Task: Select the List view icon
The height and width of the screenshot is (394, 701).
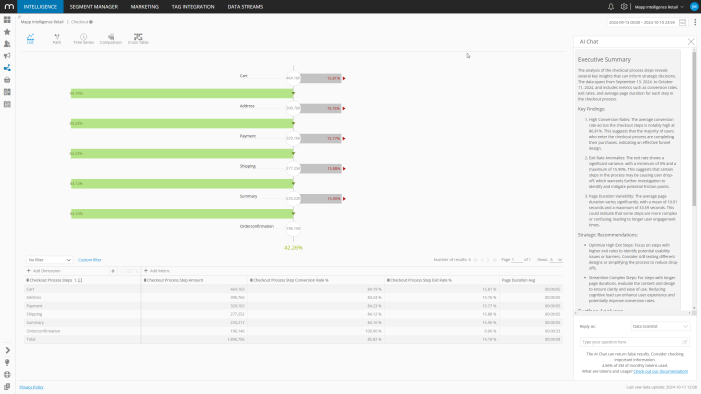Action: [x=30, y=39]
